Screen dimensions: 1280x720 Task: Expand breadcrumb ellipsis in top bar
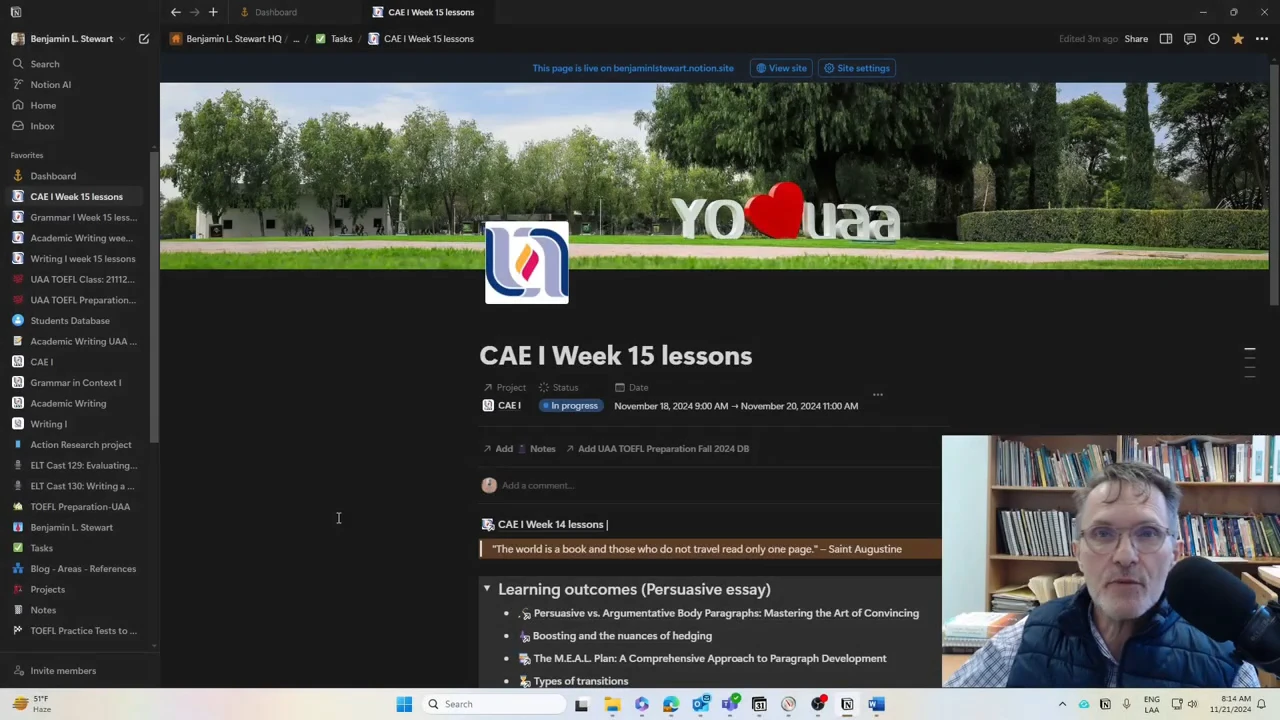click(296, 39)
